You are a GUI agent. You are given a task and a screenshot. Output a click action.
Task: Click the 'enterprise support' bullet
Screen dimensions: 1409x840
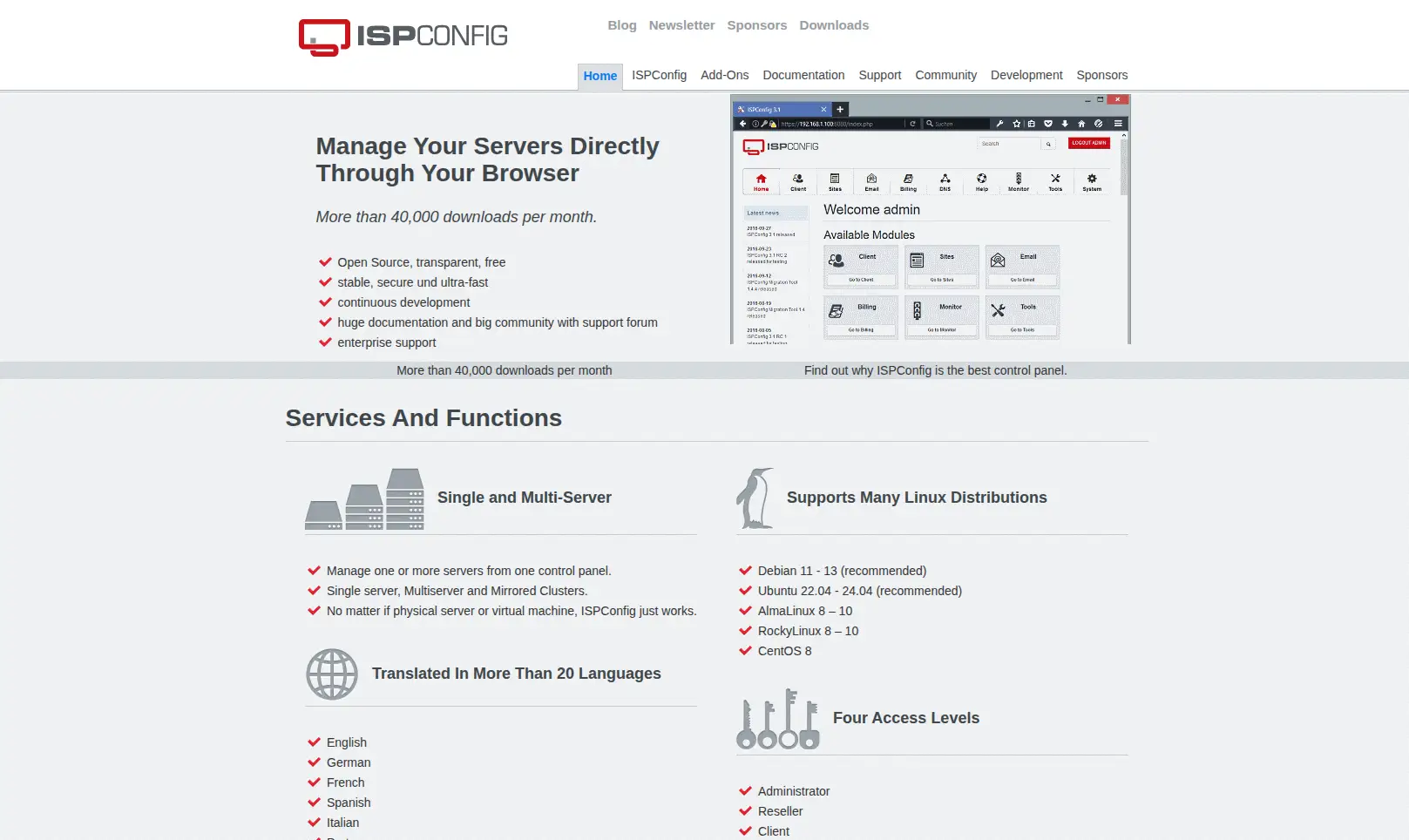(x=387, y=342)
